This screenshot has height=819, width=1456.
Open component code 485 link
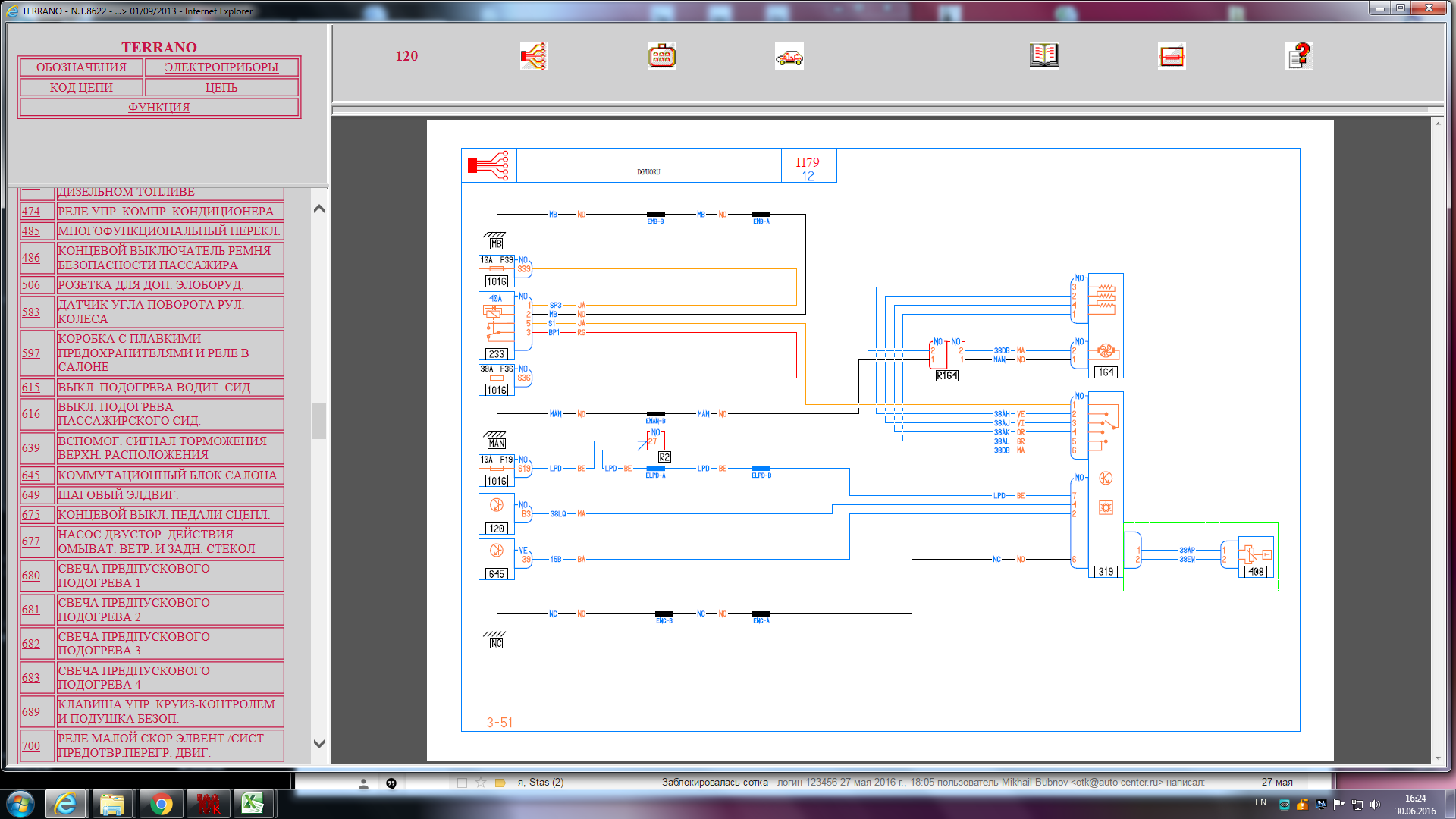pyautogui.click(x=31, y=231)
